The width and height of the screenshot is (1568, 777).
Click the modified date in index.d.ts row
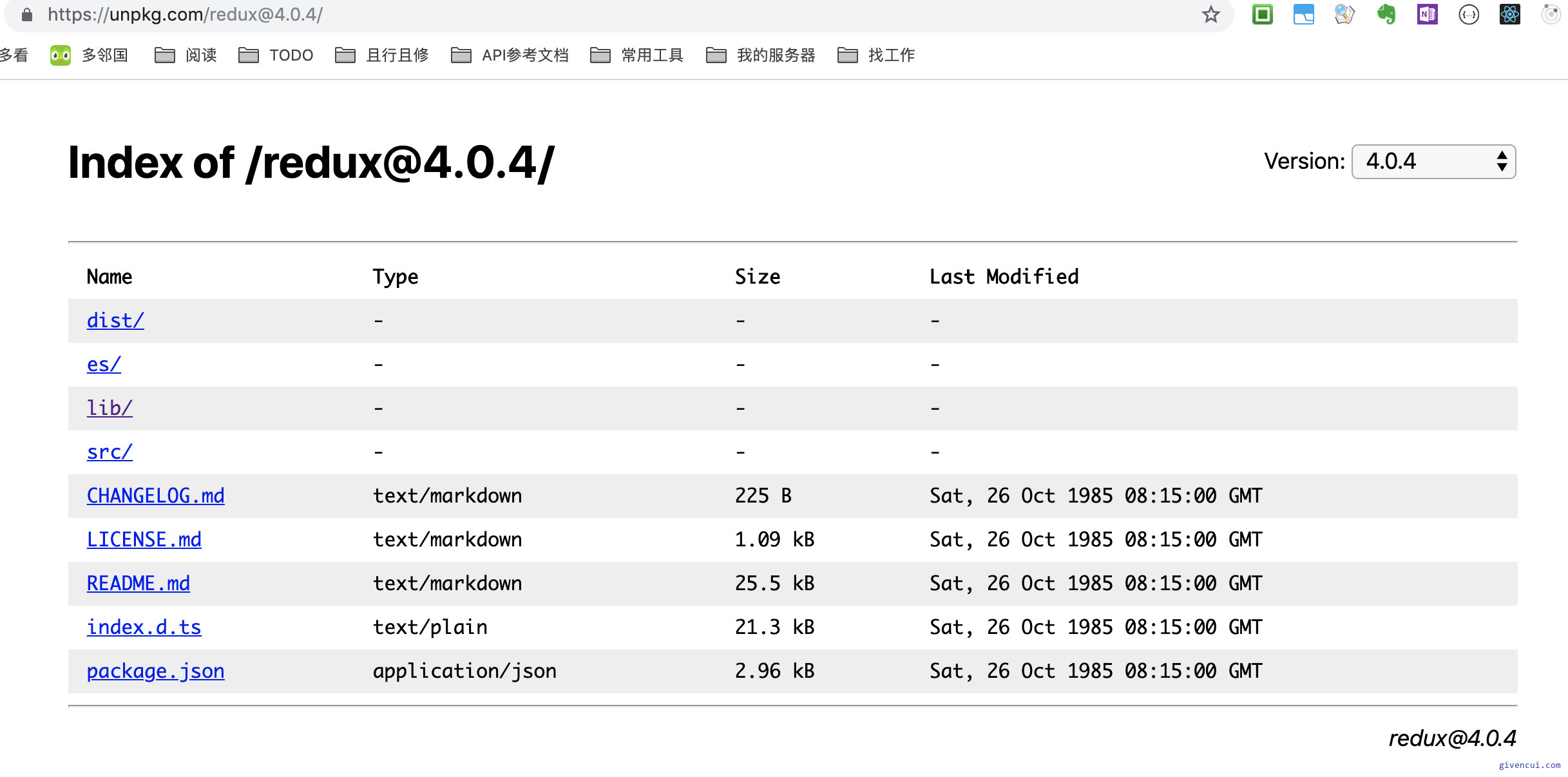coord(1096,627)
